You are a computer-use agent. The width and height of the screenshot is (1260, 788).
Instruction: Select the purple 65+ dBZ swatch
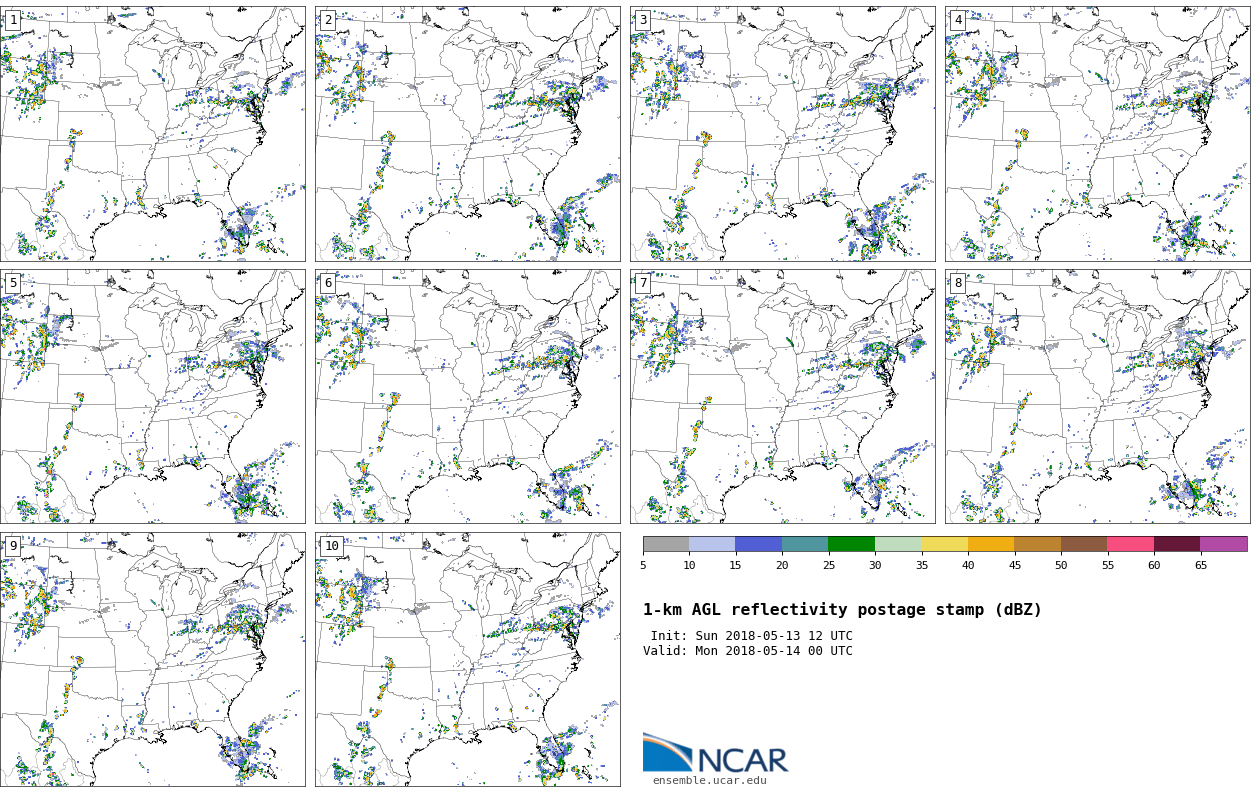(1223, 544)
